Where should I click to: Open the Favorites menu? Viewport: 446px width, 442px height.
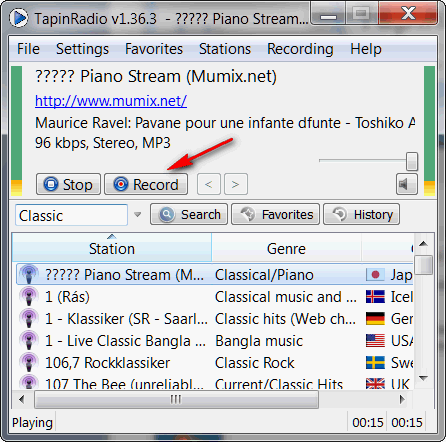[154, 49]
